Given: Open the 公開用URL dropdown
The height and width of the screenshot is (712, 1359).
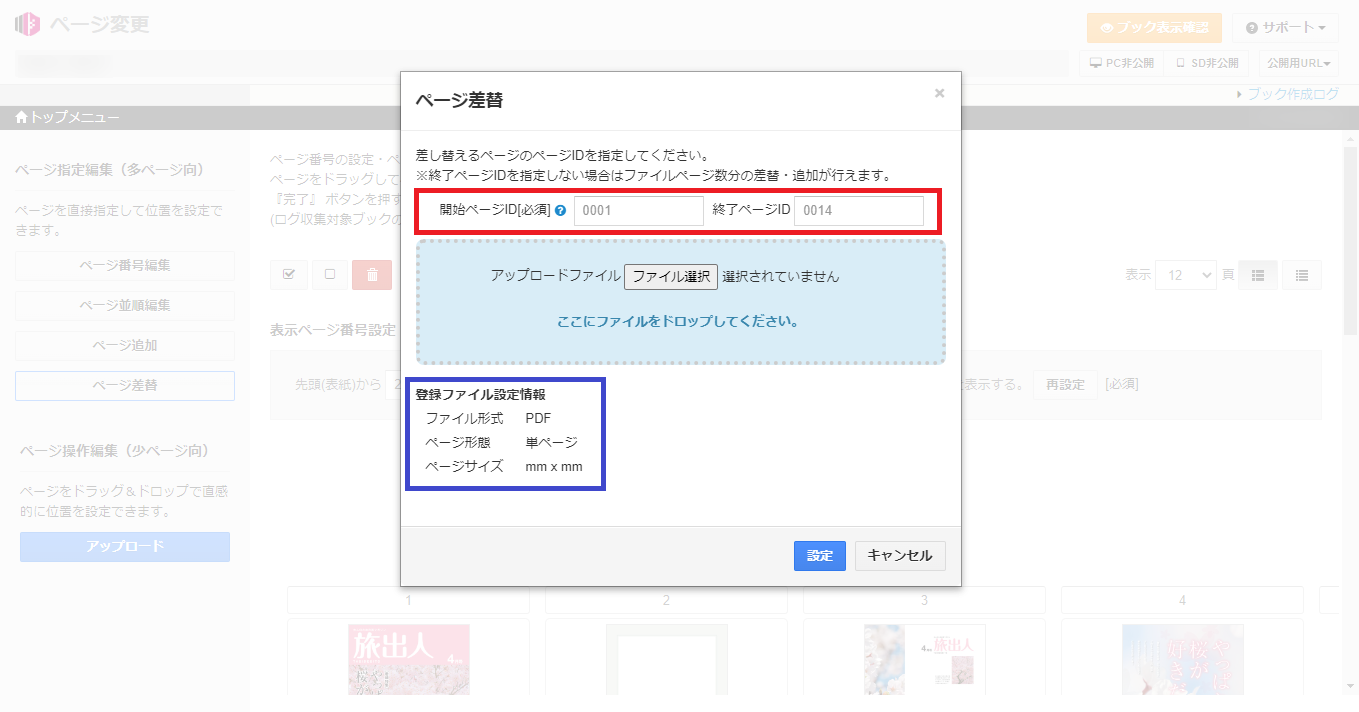Looking at the screenshot, I should 1299,62.
